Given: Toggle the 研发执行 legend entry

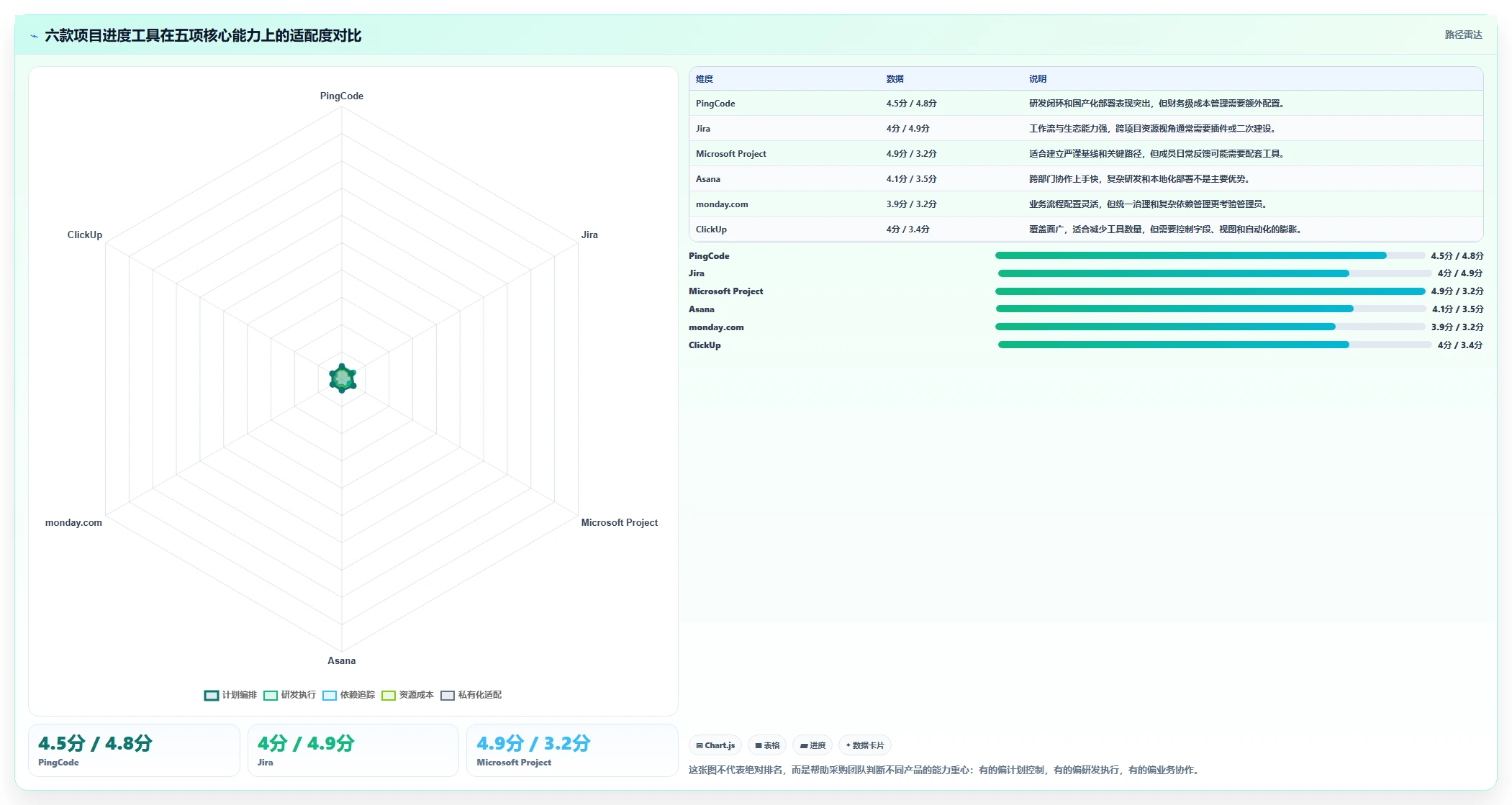Looking at the screenshot, I should (289, 695).
